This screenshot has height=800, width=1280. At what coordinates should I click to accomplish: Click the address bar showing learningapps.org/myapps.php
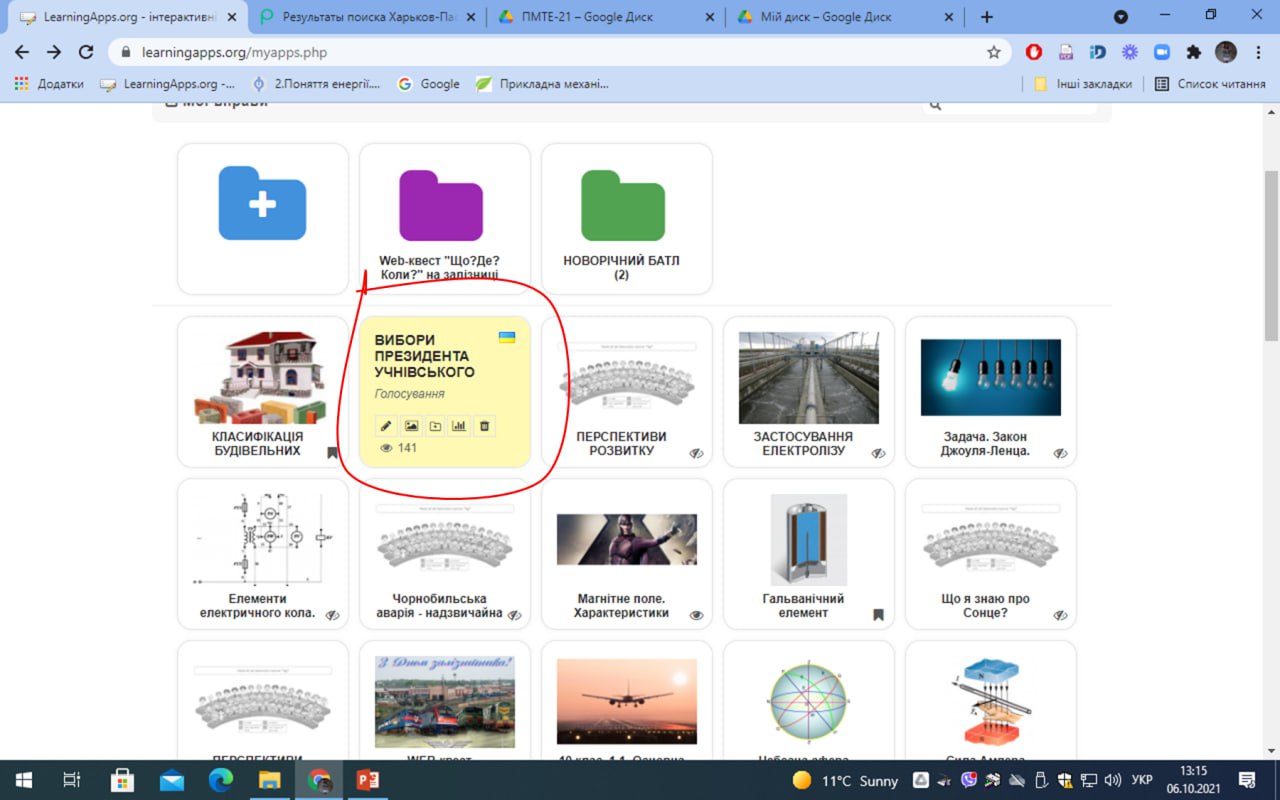pos(560,52)
